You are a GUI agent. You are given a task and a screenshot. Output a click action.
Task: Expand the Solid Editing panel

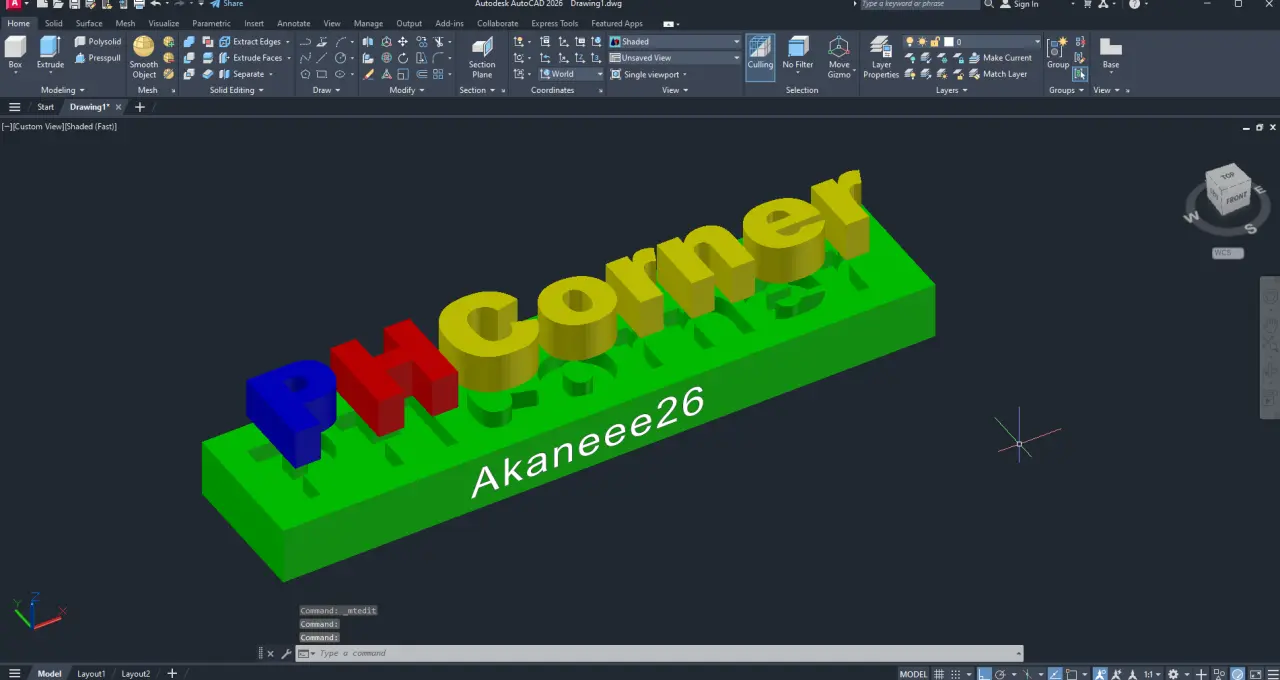click(x=236, y=90)
